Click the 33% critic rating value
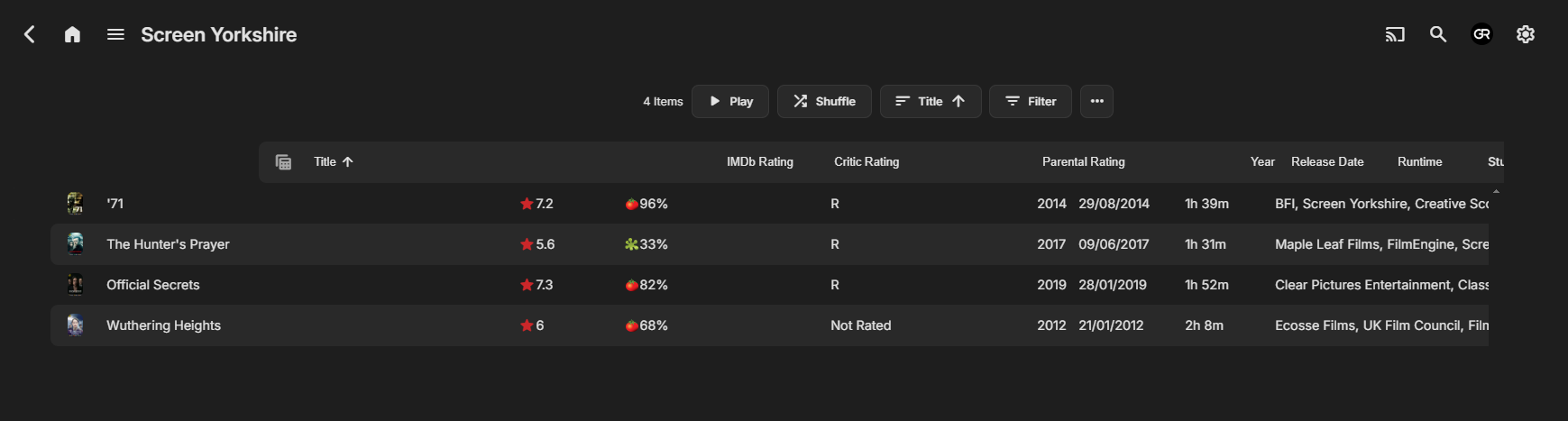Screen dimensions: 1568x421 [654, 244]
